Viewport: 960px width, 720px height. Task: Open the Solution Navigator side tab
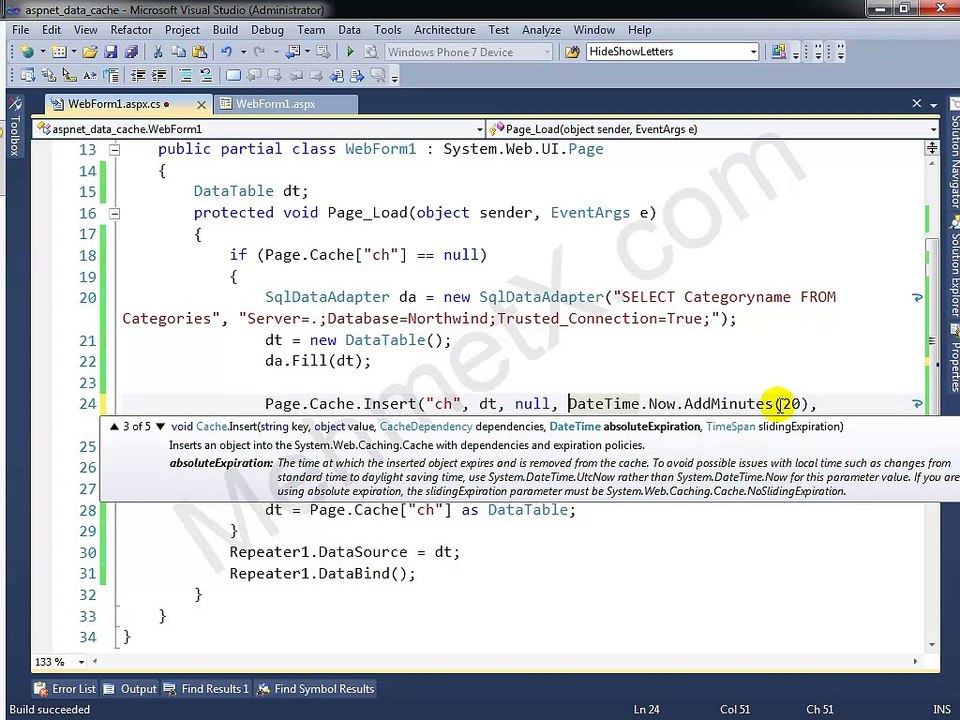click(x=954, y=153)
